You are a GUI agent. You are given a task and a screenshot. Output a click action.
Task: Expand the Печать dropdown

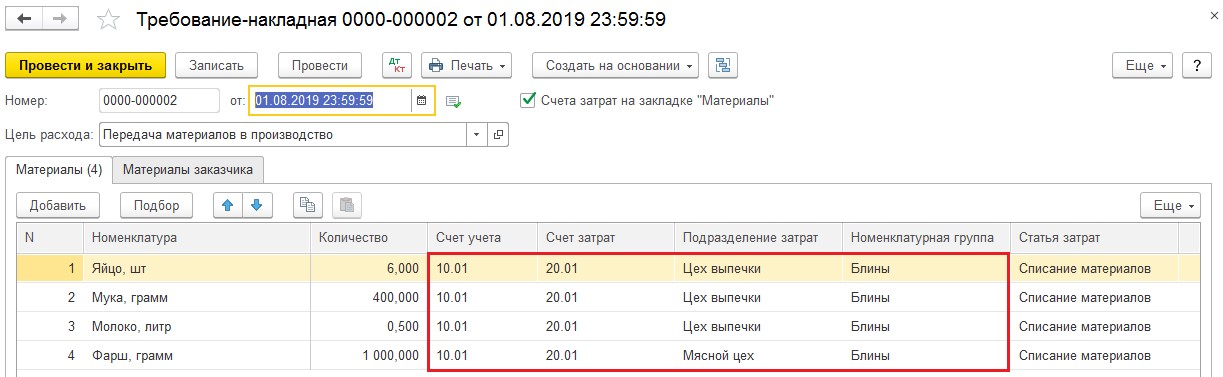click(x=467, y=65)
